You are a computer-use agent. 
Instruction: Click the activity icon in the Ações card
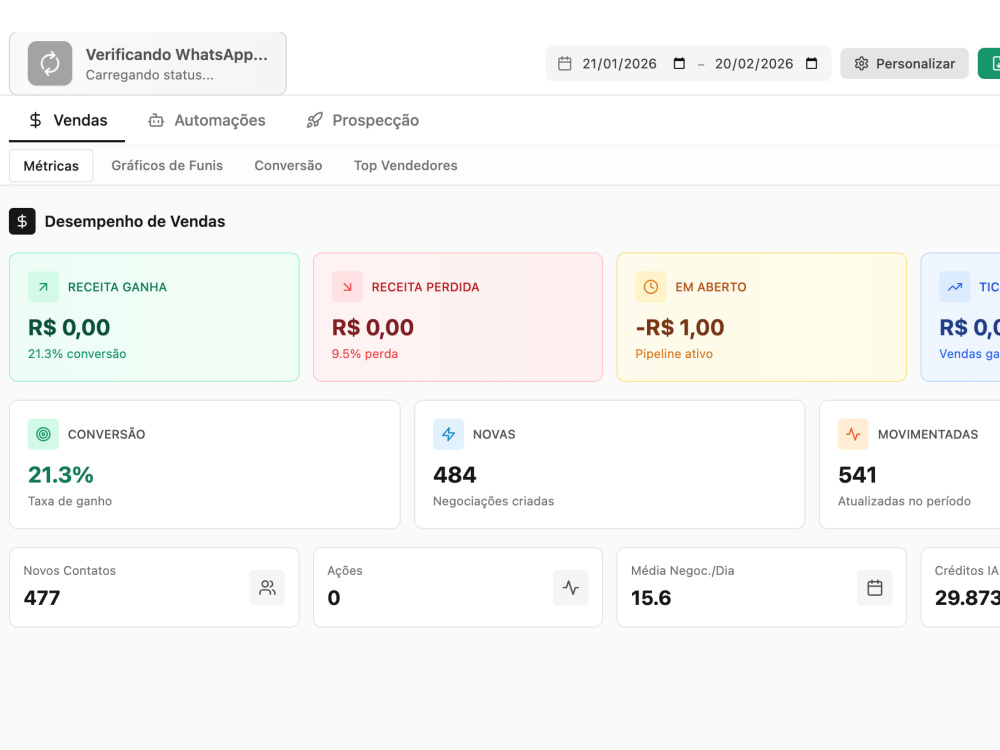(571, 587)
